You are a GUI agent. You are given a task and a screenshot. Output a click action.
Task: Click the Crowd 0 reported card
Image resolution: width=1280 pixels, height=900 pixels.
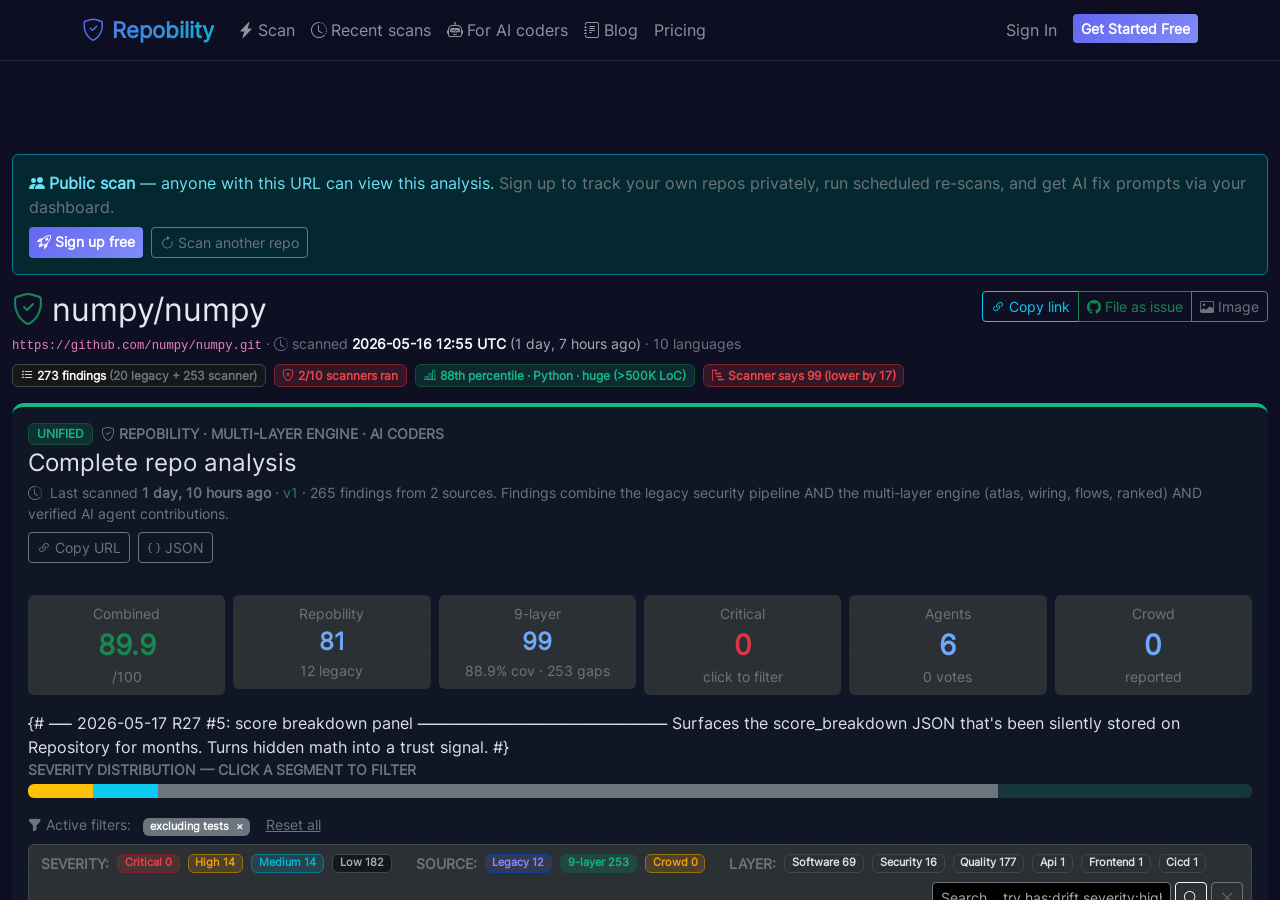click(x=1153, y=645)
